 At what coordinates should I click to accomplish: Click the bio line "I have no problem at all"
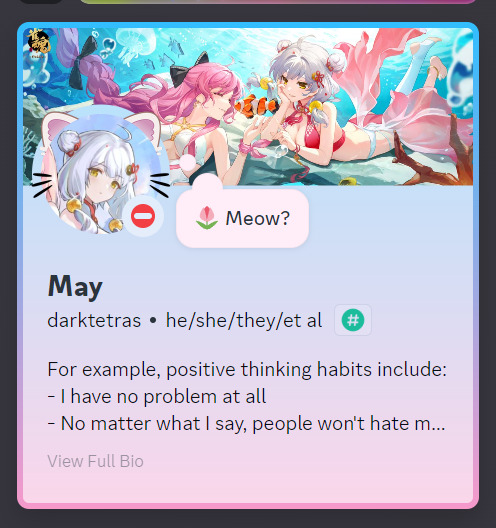point(157,396)
